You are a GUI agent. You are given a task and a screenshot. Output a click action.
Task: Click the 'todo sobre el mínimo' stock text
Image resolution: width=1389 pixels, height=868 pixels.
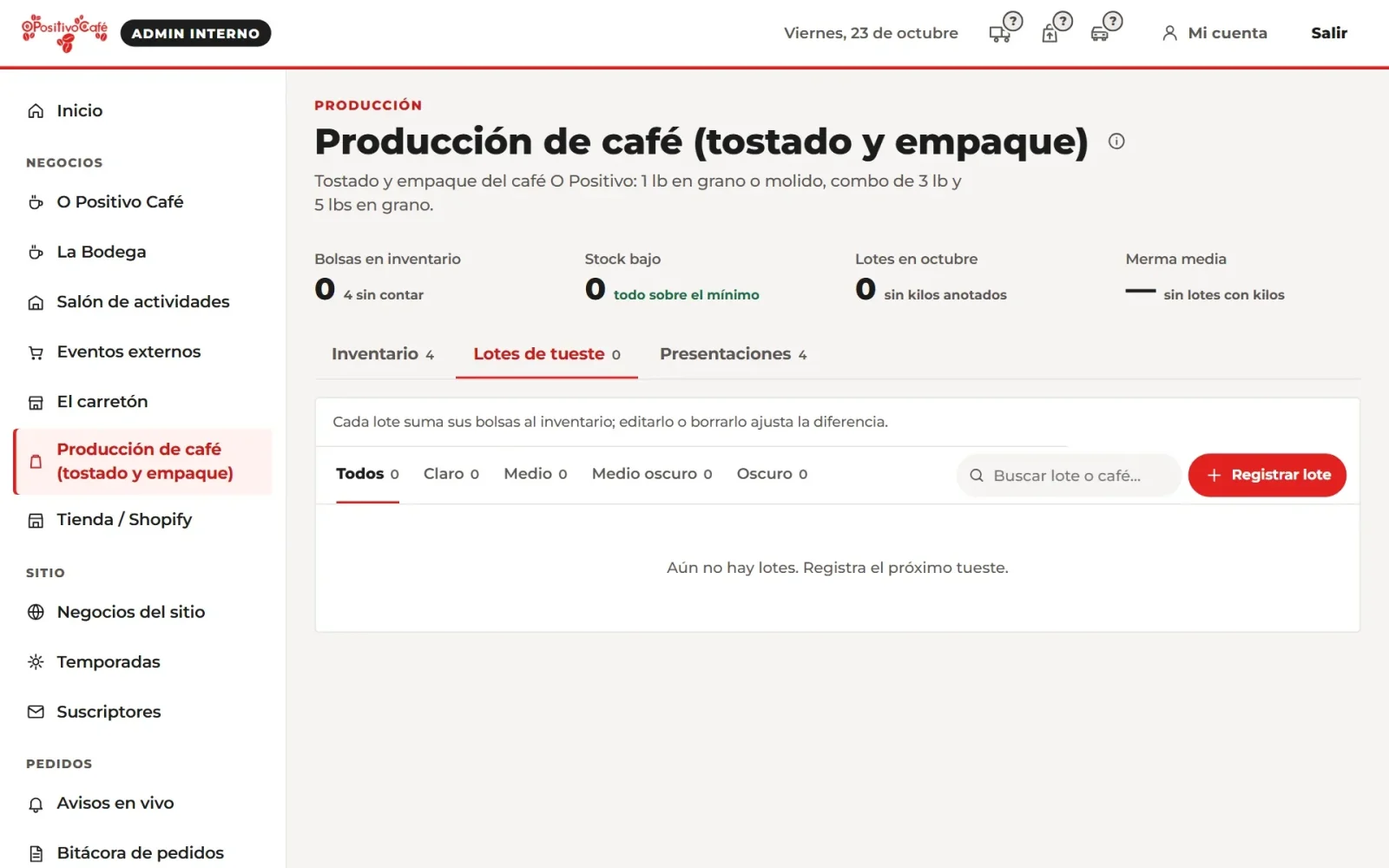point(686,295)
